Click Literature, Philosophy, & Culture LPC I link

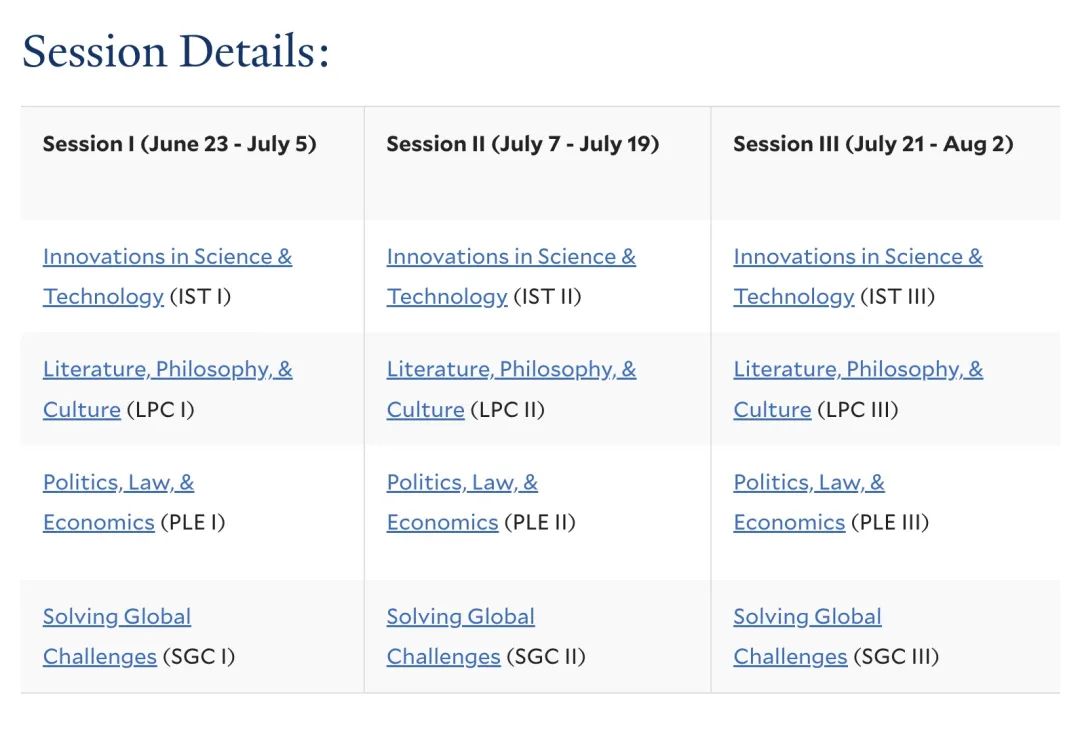click(x=167, y=389)
